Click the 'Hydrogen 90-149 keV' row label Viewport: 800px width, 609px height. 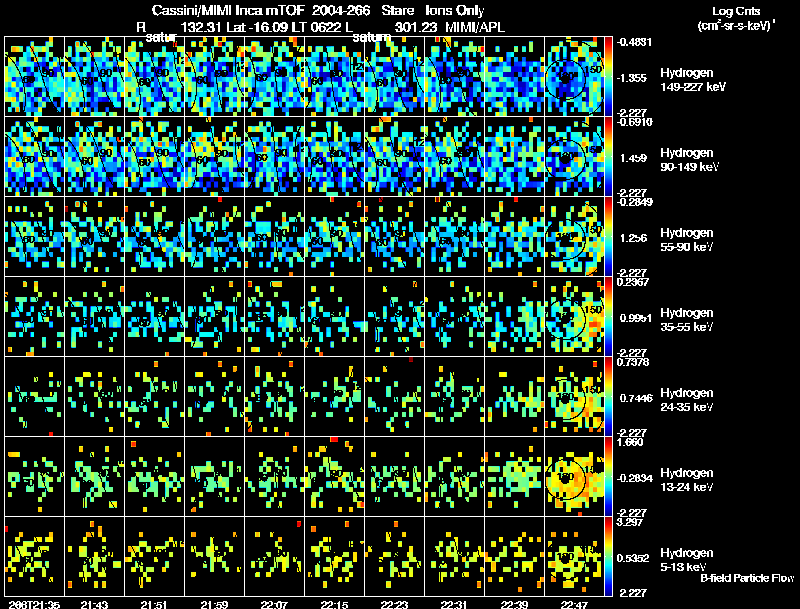[690, 160]
